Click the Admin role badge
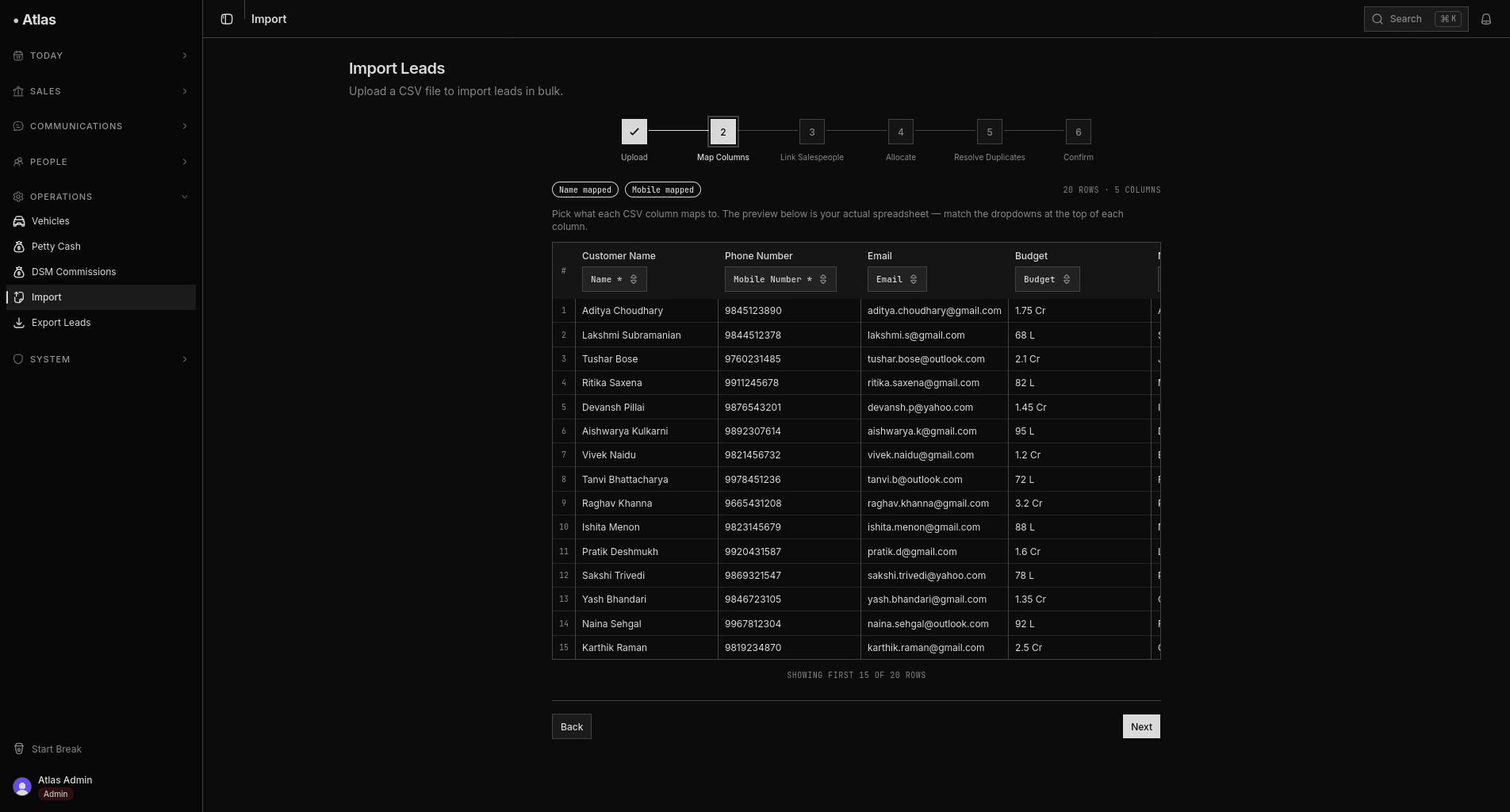This screenshot has width=1510, height=812. point(56,794)
